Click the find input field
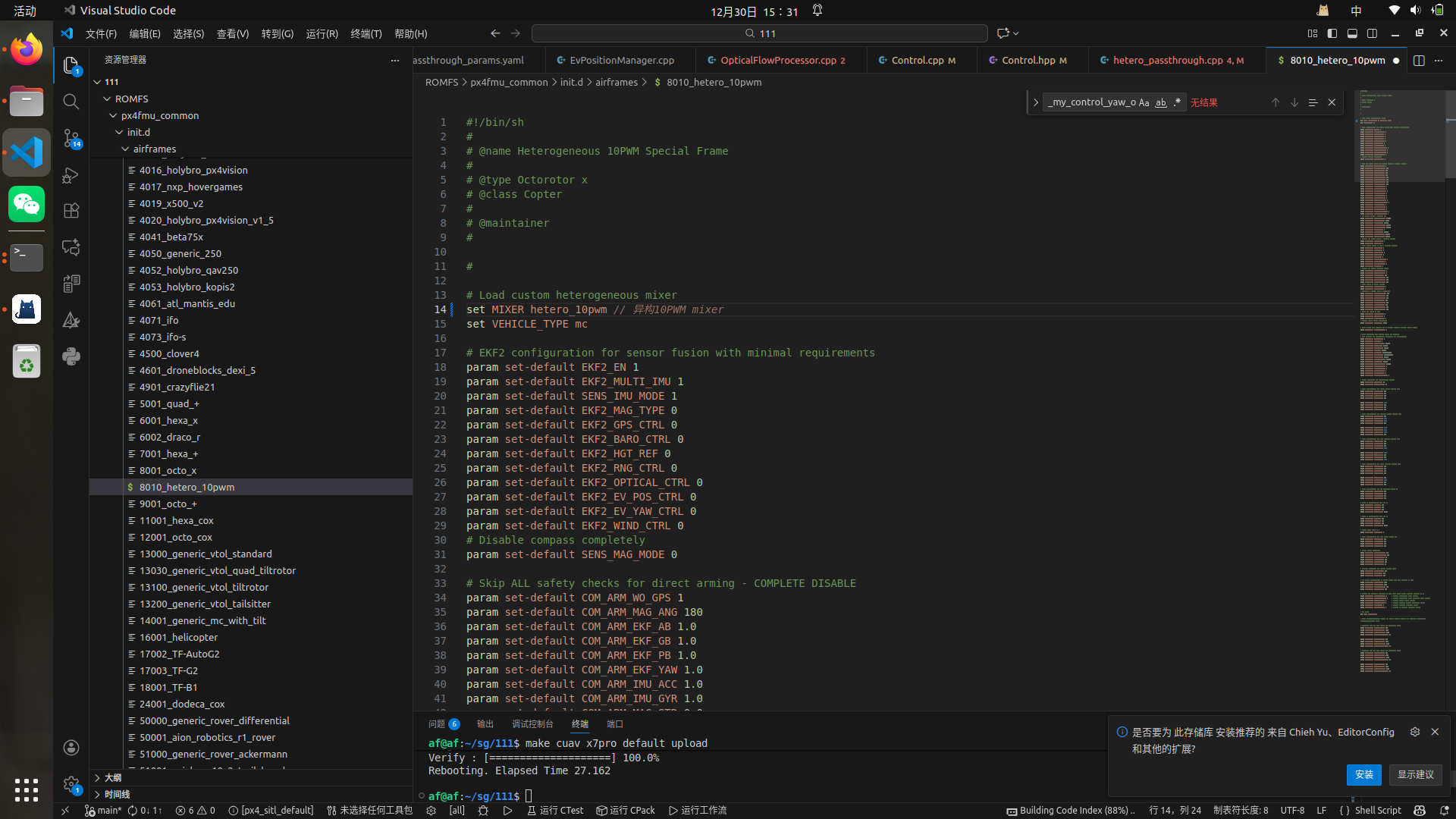The image size is (1456, 819). [x=1090, y=102]
